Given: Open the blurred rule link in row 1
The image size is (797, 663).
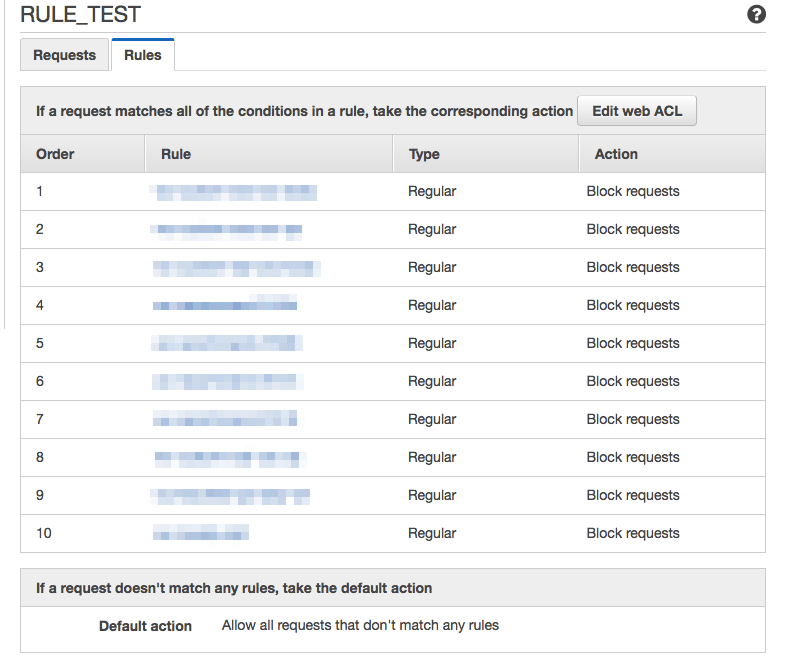Looking at the screenshot, I should click(x=233, y=192).
